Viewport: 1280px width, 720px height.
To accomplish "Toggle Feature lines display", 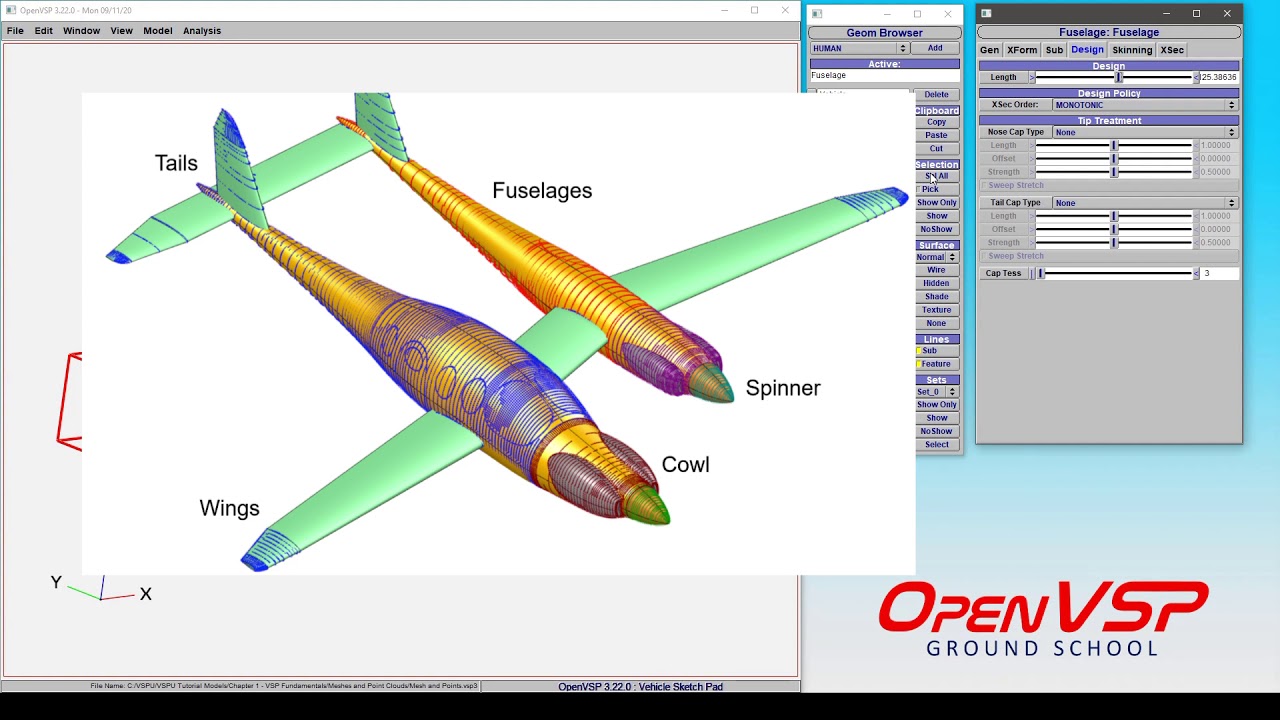I will click(936, 364).
